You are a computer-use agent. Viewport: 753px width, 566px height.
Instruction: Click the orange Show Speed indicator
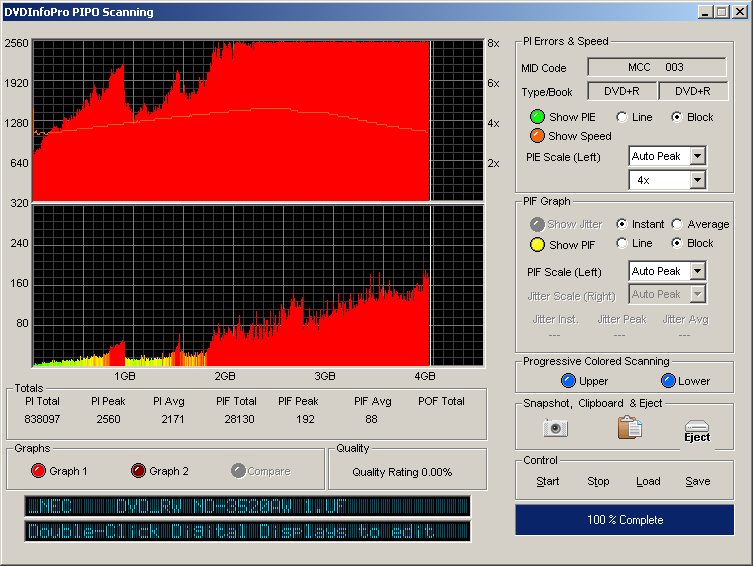pos(537,136)
